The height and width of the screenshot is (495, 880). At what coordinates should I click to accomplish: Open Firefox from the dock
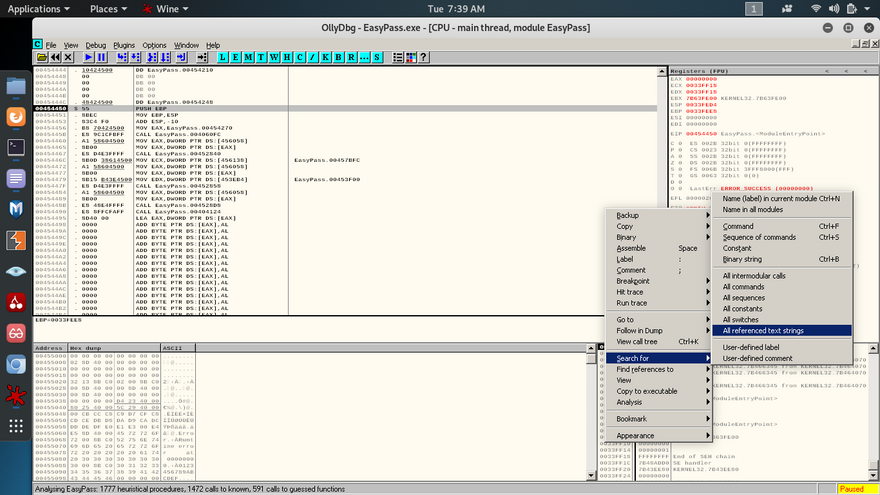pyautogui.click(x=16, y=117)
